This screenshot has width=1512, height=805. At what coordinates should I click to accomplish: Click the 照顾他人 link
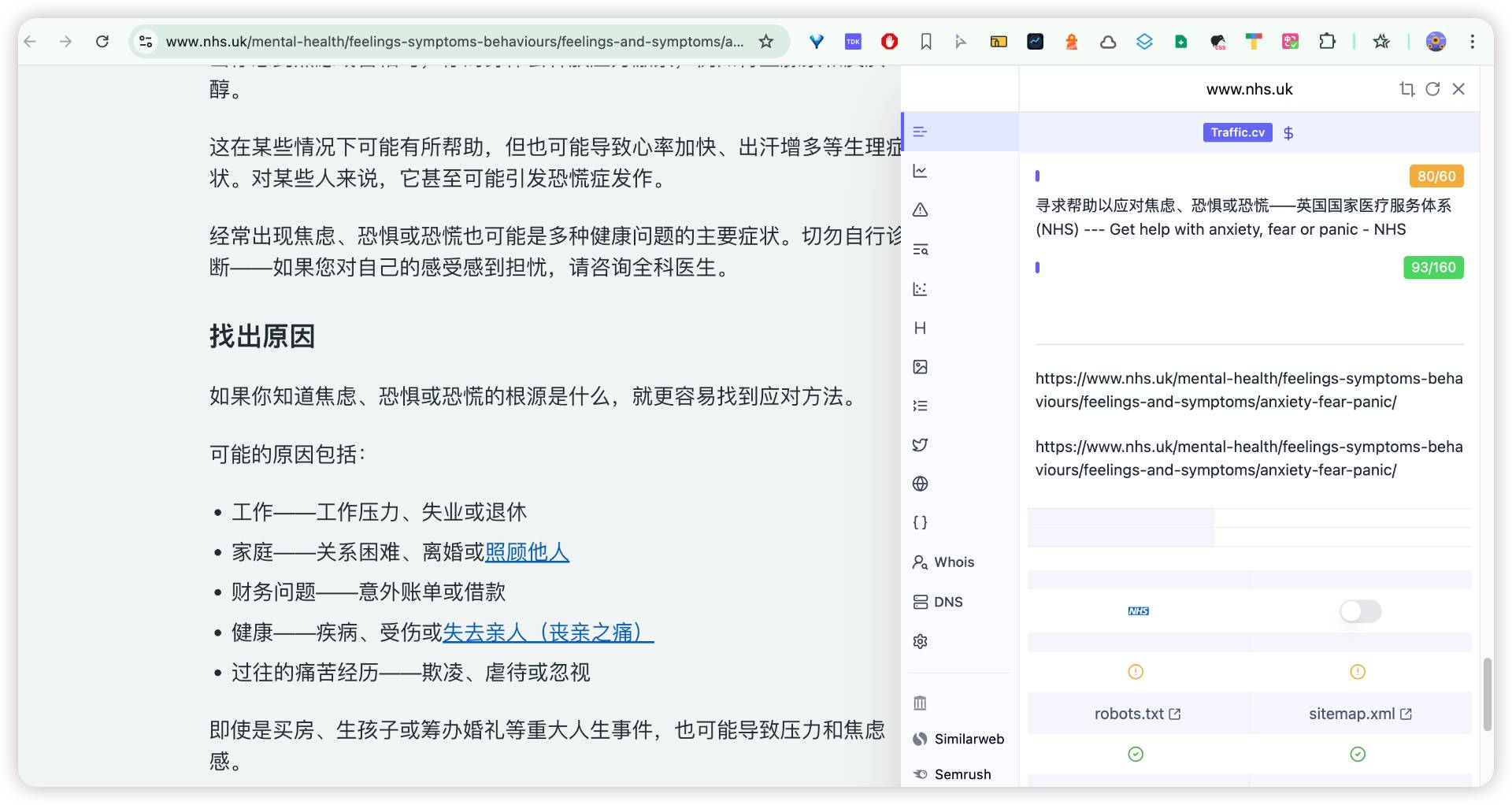[527, 552]
